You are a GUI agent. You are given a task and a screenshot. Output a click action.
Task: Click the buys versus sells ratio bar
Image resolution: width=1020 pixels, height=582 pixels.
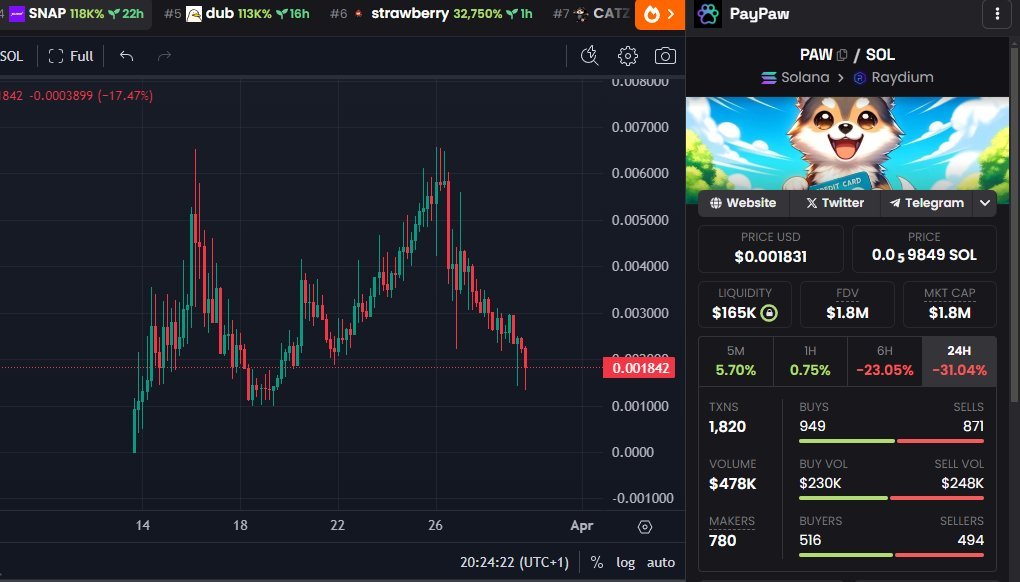[x=891, y=441]
